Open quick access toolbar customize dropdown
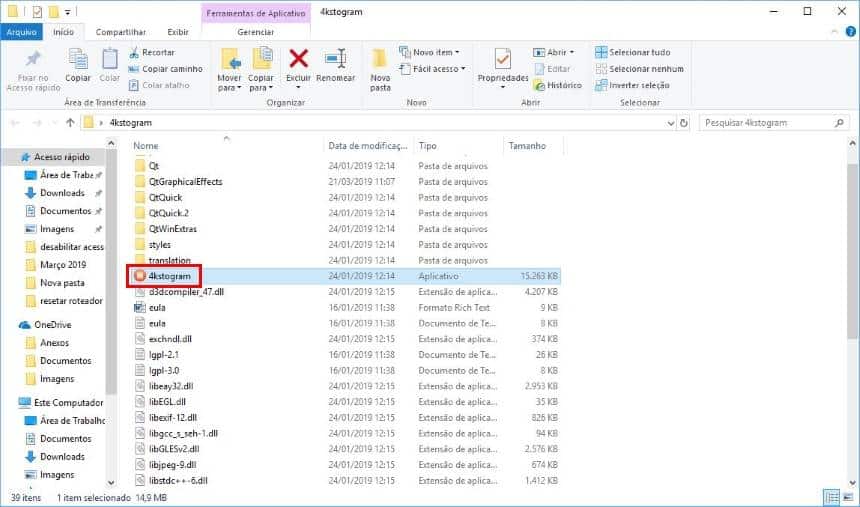860x507 pixels. [67, 12]
